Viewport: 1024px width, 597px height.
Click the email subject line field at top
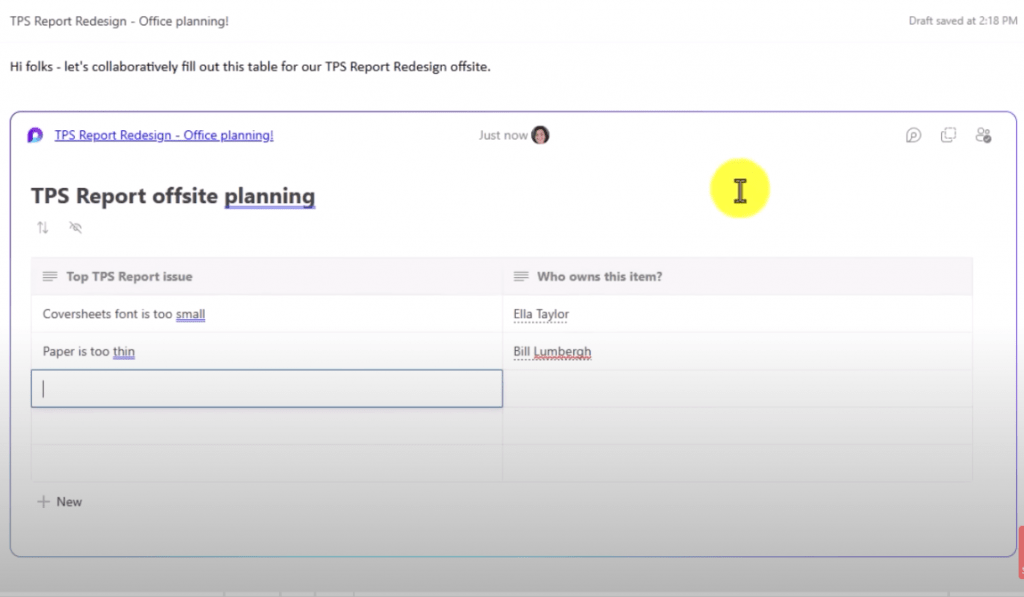pos(120,21)
